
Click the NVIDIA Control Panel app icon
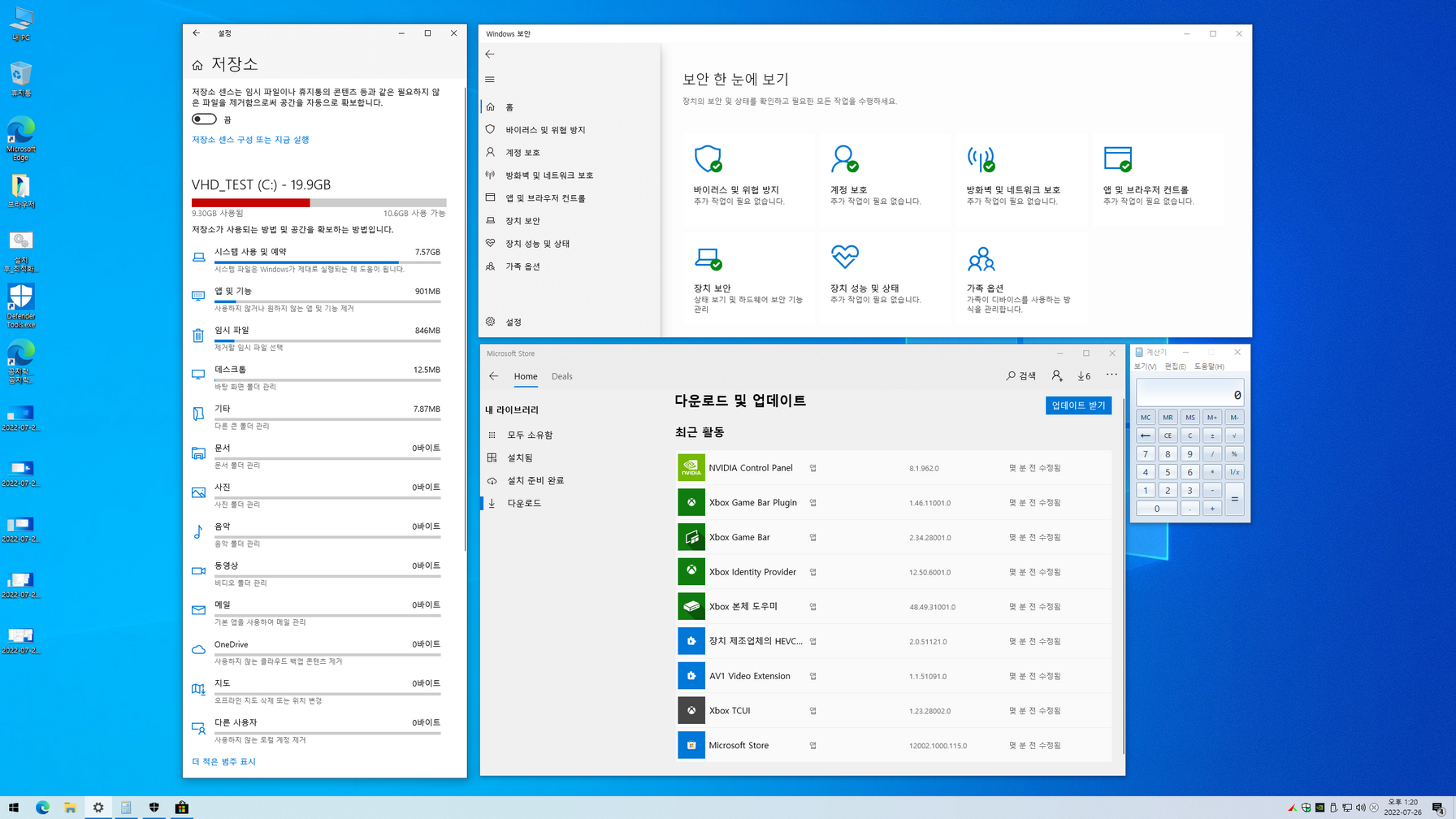click(691, 468)
